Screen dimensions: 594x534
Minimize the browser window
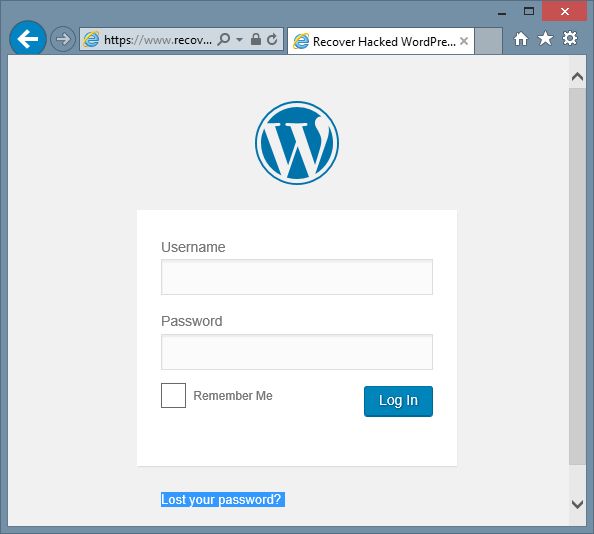click(502, 13)
